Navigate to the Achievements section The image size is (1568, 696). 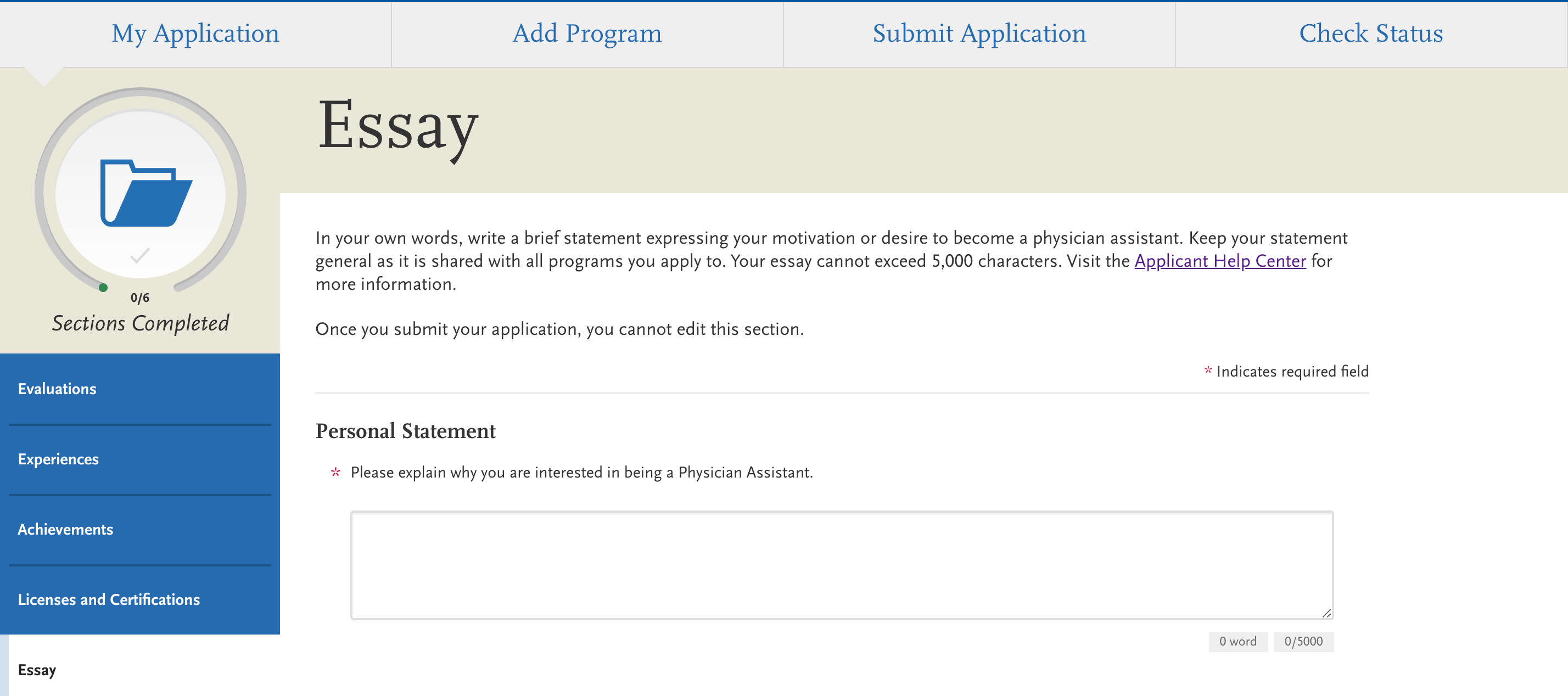coord(66,529)
